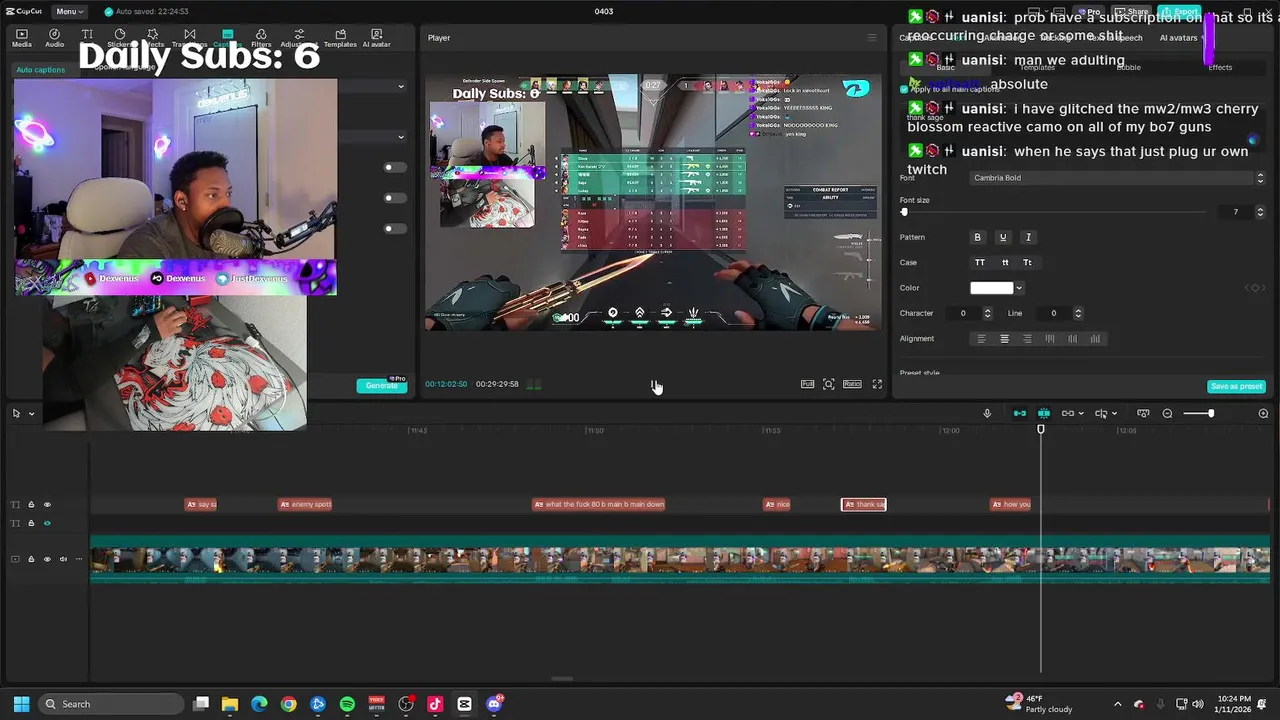1280x720 pixels.
Task: Click the taskbar Search box
Action: [x=112, y=704]
